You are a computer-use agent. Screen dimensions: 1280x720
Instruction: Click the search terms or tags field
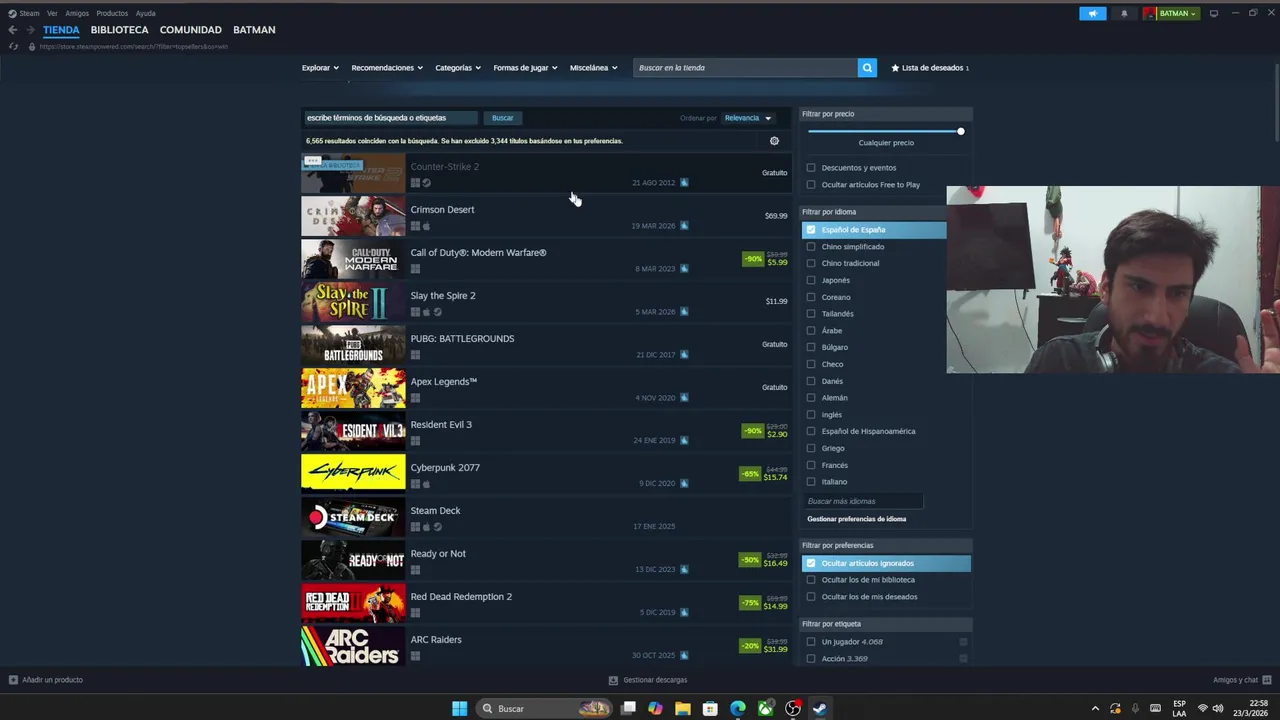tap(391, 118)
